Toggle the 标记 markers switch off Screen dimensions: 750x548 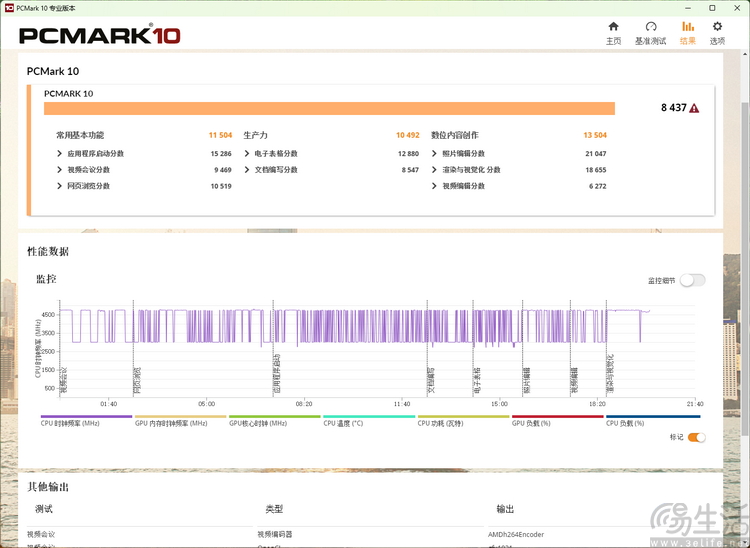696,437
